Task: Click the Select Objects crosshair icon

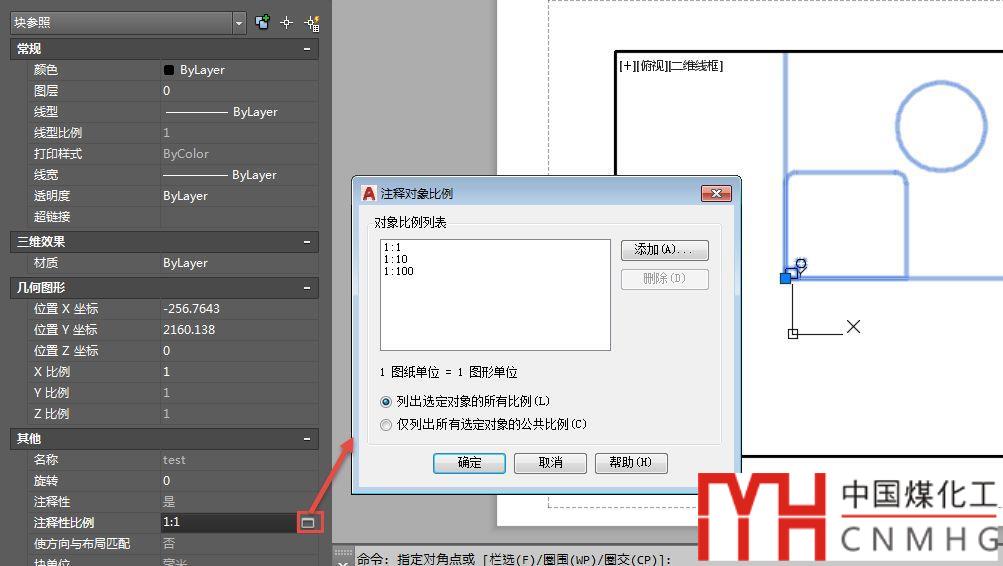Action: pos(287,22)
